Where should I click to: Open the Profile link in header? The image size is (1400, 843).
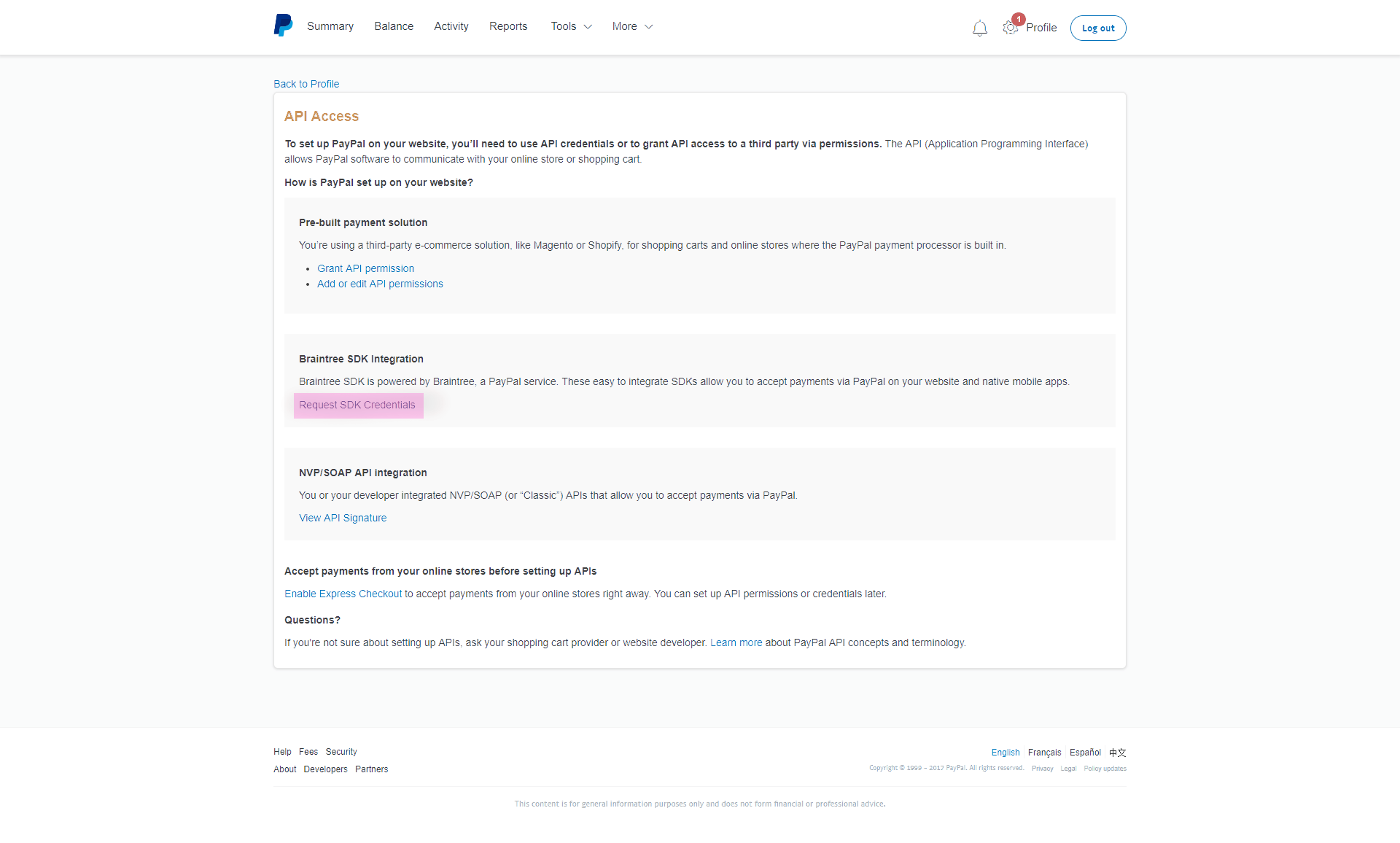(1041, 28)
